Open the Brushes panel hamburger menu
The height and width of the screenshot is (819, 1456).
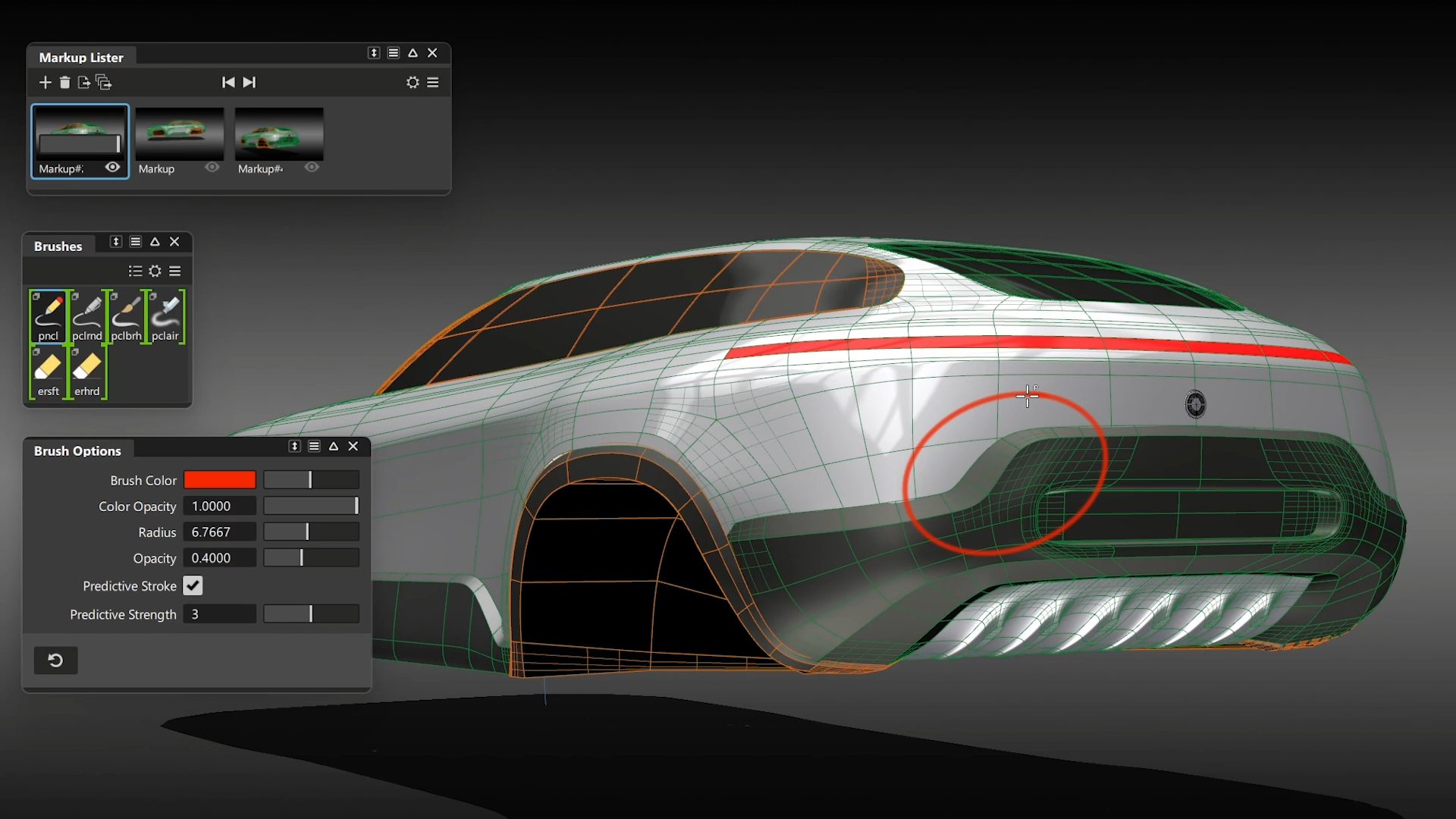175,271
